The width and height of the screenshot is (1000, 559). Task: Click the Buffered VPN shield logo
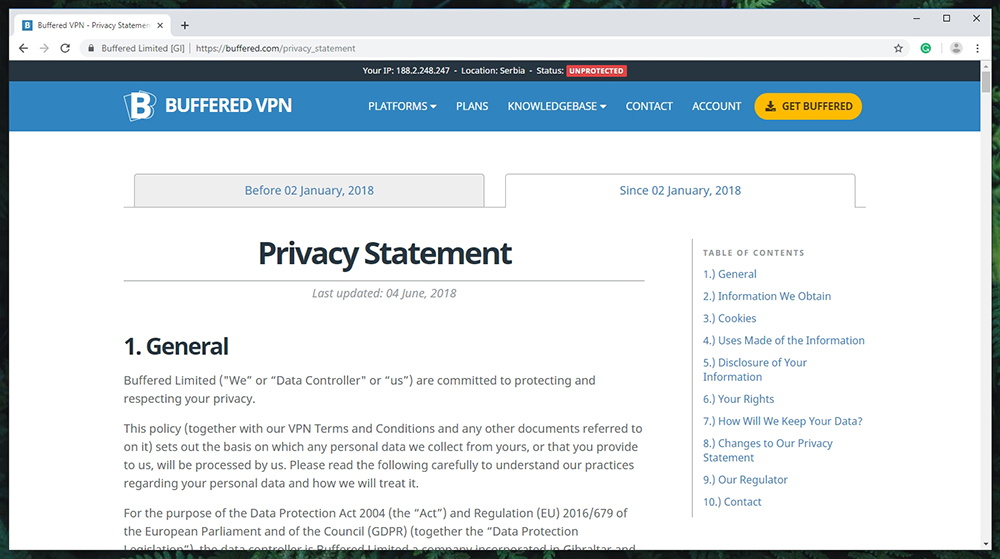(140, 105)
